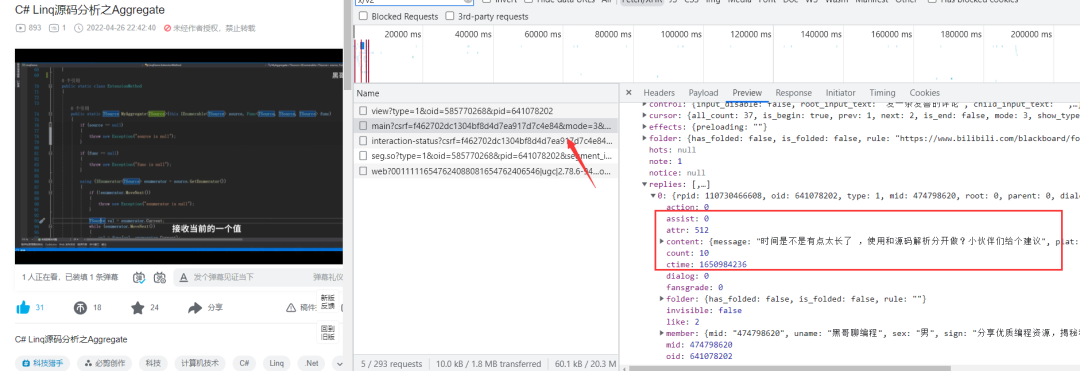Click the 回到旧版 button
Image resolution: width=1080 pixels, height=371 pixels.
(329, 333)
